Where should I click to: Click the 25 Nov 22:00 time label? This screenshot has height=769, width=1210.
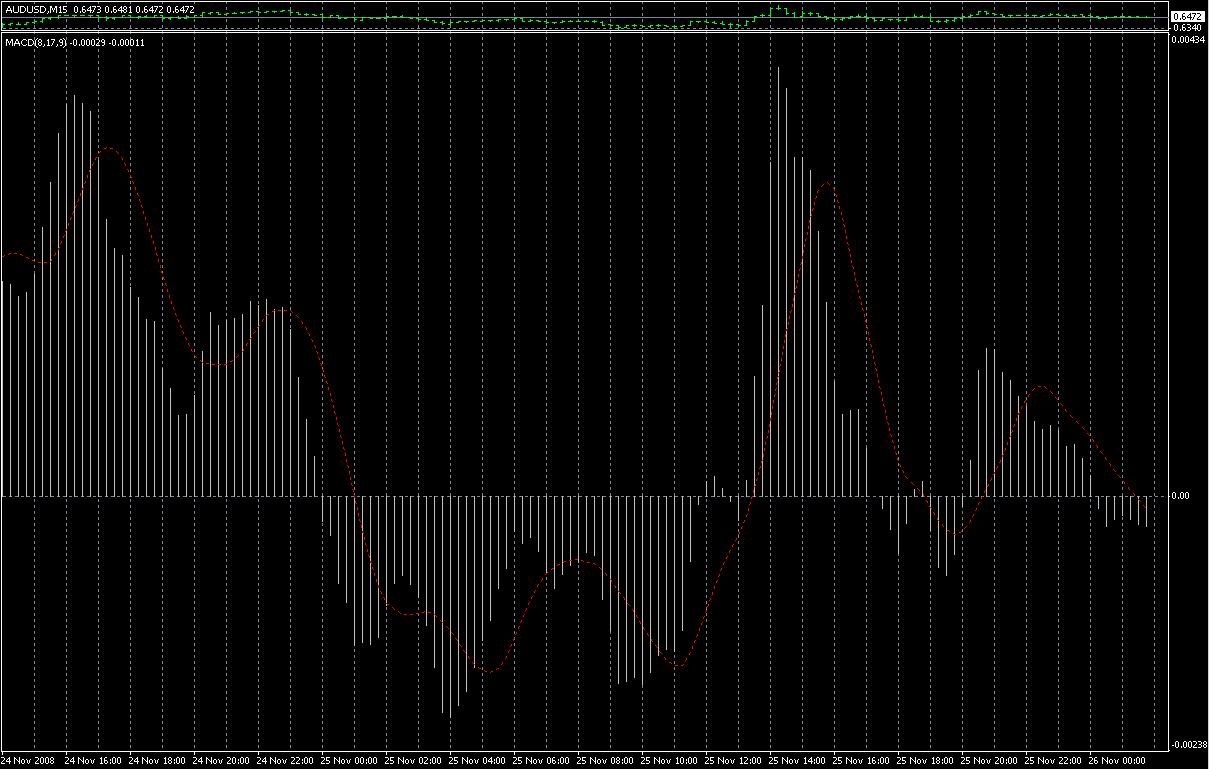(x=1053, y=760)
